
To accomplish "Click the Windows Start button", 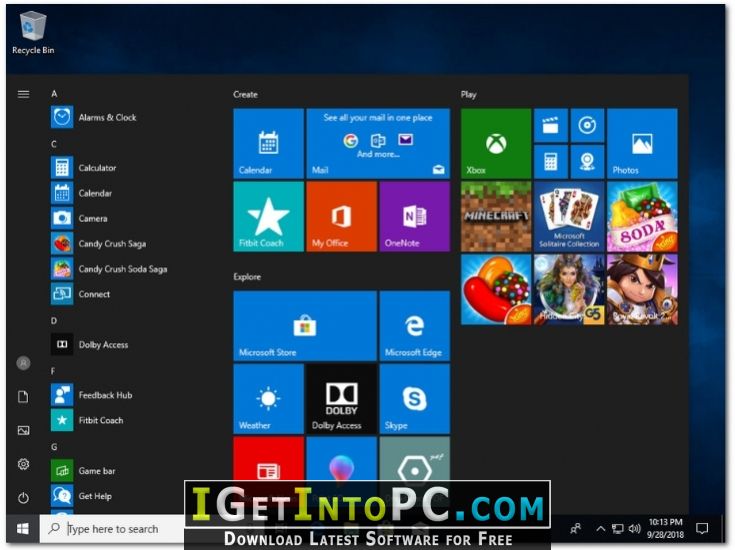I will coord(23,529).
